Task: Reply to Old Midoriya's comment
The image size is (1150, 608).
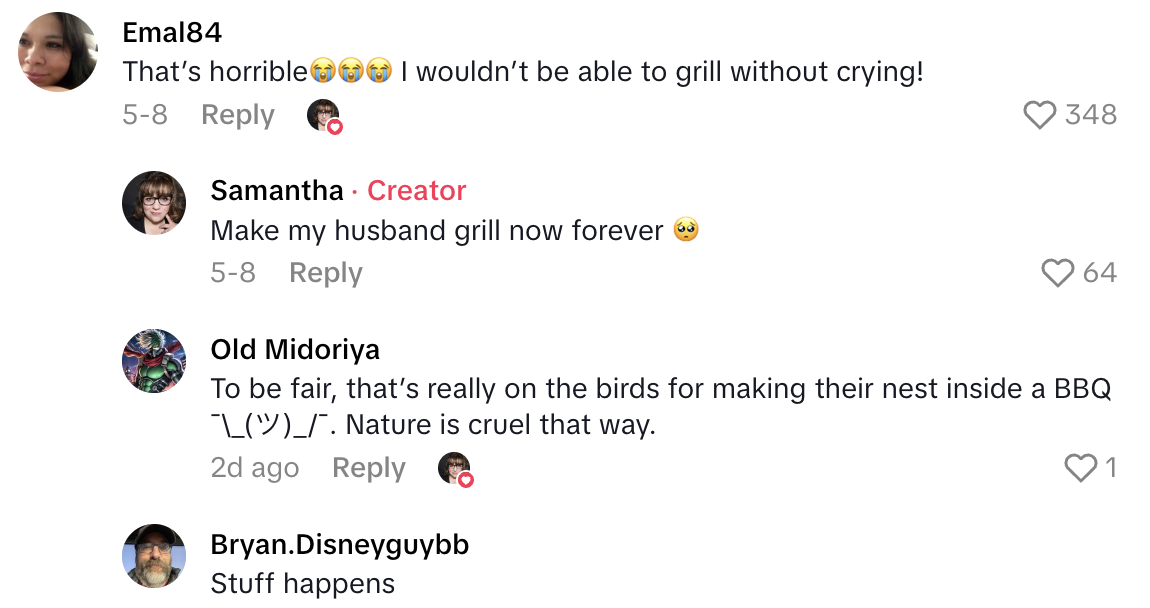Action: 368,468
